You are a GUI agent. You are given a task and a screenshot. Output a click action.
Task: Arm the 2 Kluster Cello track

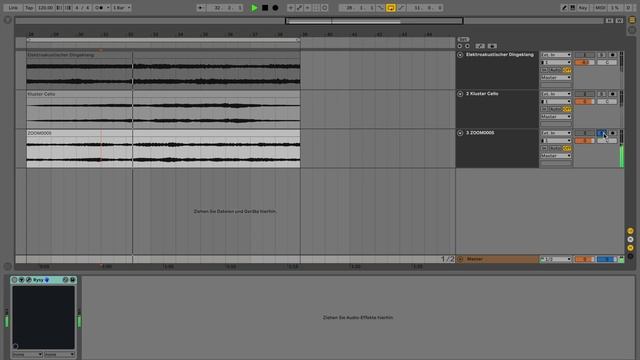(x=612, y=94)
